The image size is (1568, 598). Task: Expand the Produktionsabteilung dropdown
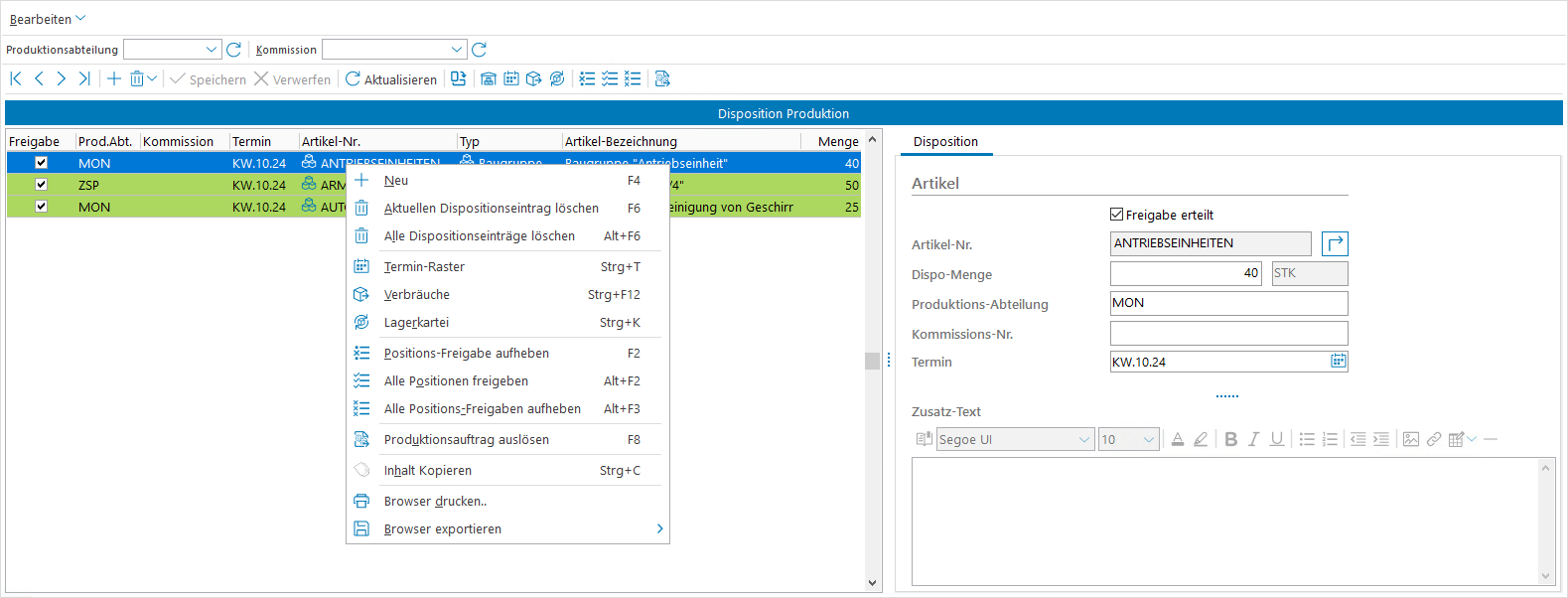(x=212, y=50)
